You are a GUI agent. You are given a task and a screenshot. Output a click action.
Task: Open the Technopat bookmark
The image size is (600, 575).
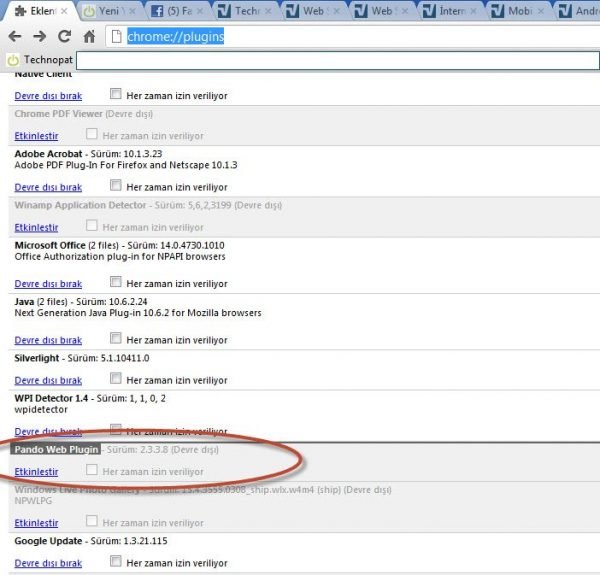pyautogui.click(x=40, y=60)
